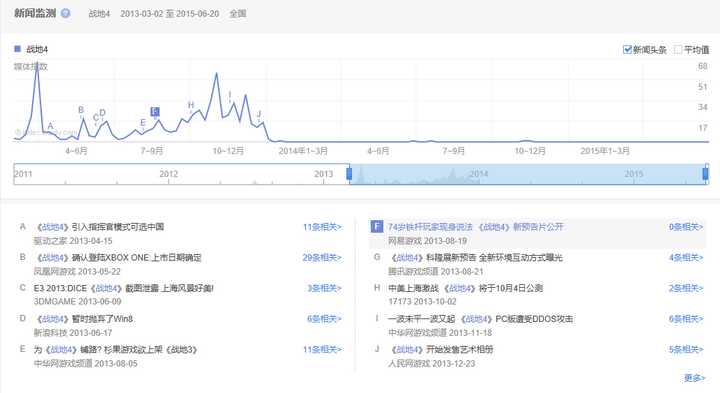Select chart marker I on the trend line
Screen dimensions: 720x393
pyautogui.click(x=230, y=95)
